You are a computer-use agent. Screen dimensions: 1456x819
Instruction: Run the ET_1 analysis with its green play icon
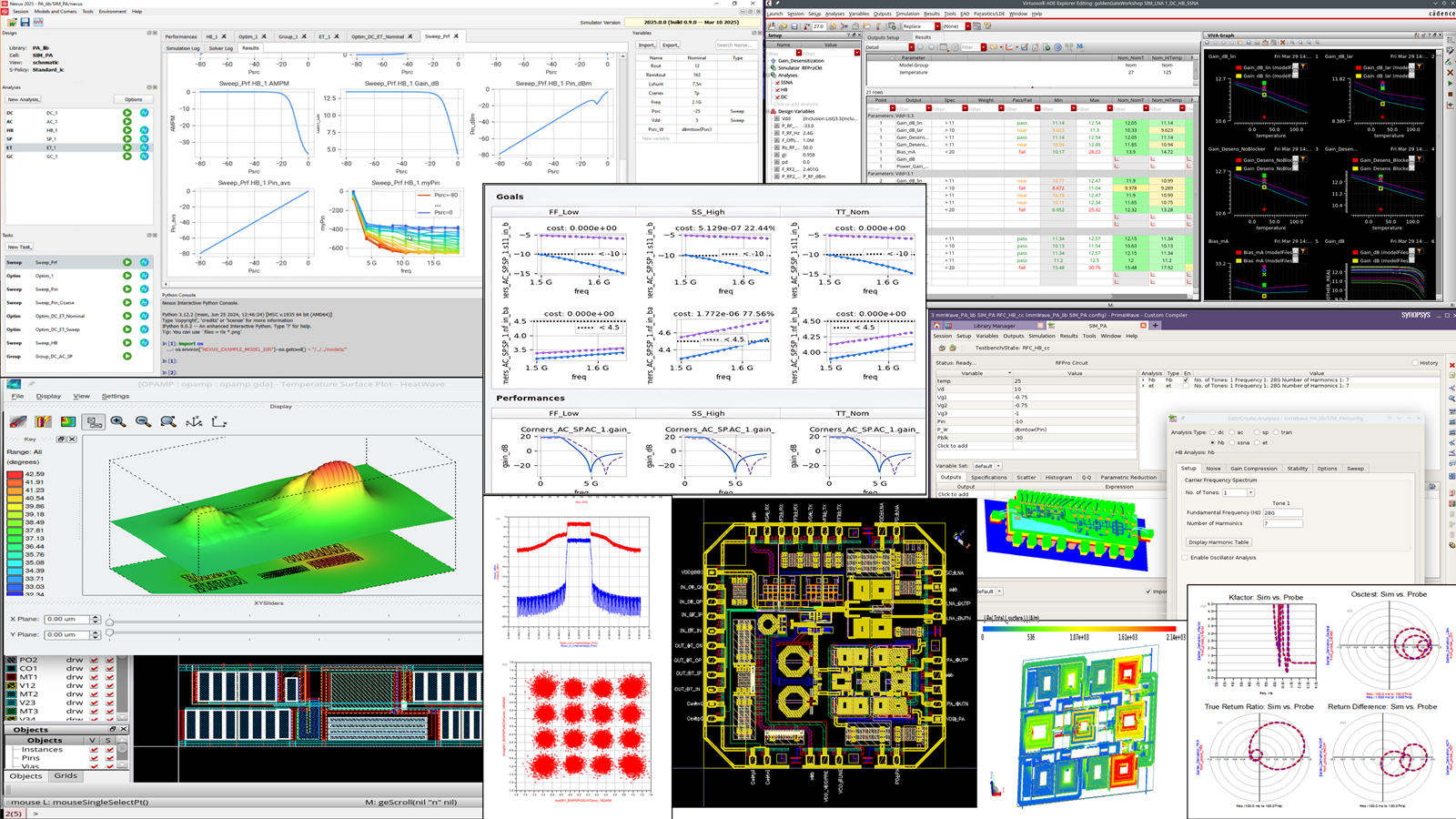(x=127, y=147)
